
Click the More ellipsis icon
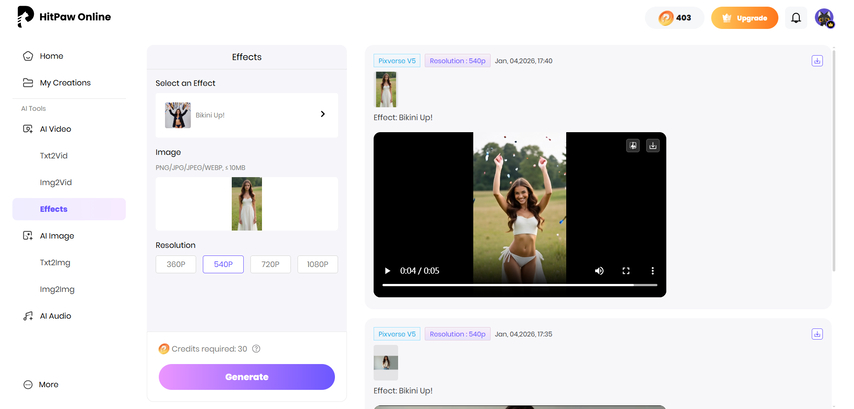[28, 384]
